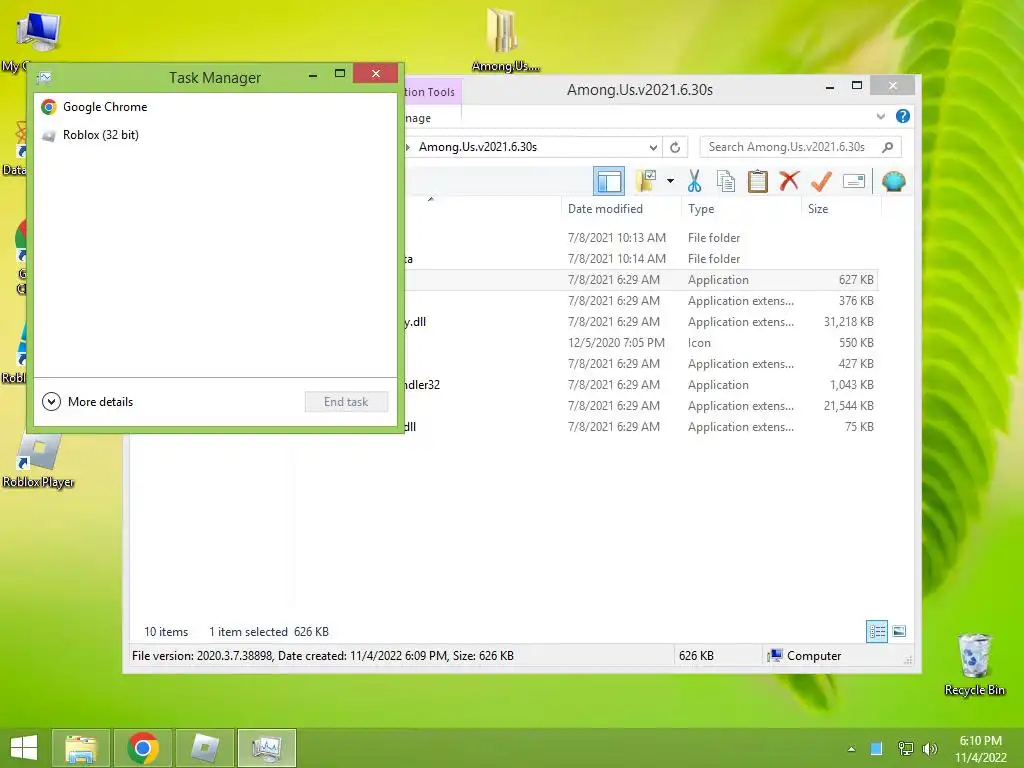Open the taskbar clock showing 6:10 PM

980,749
